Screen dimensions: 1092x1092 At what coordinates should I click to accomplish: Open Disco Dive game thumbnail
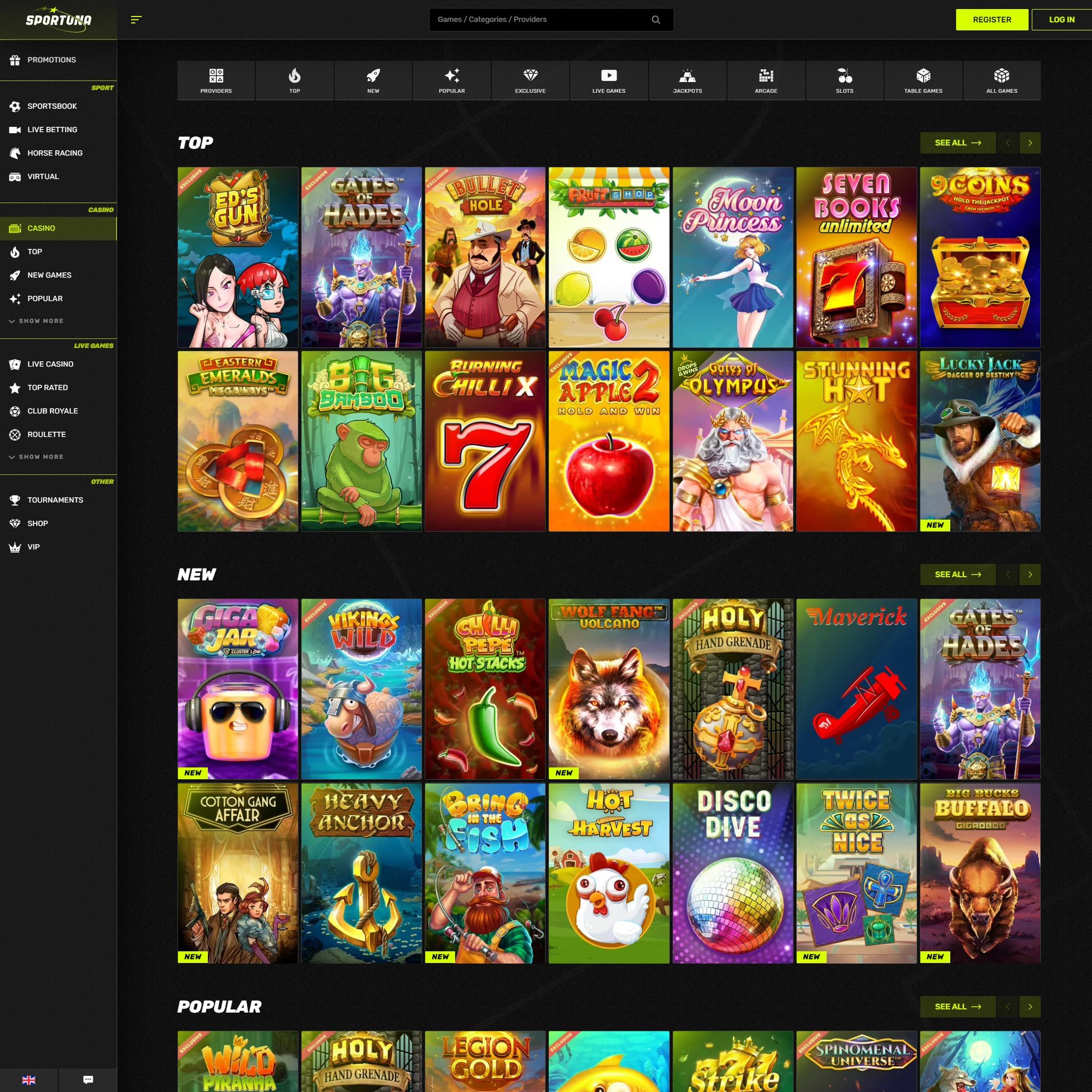[732, 873]
